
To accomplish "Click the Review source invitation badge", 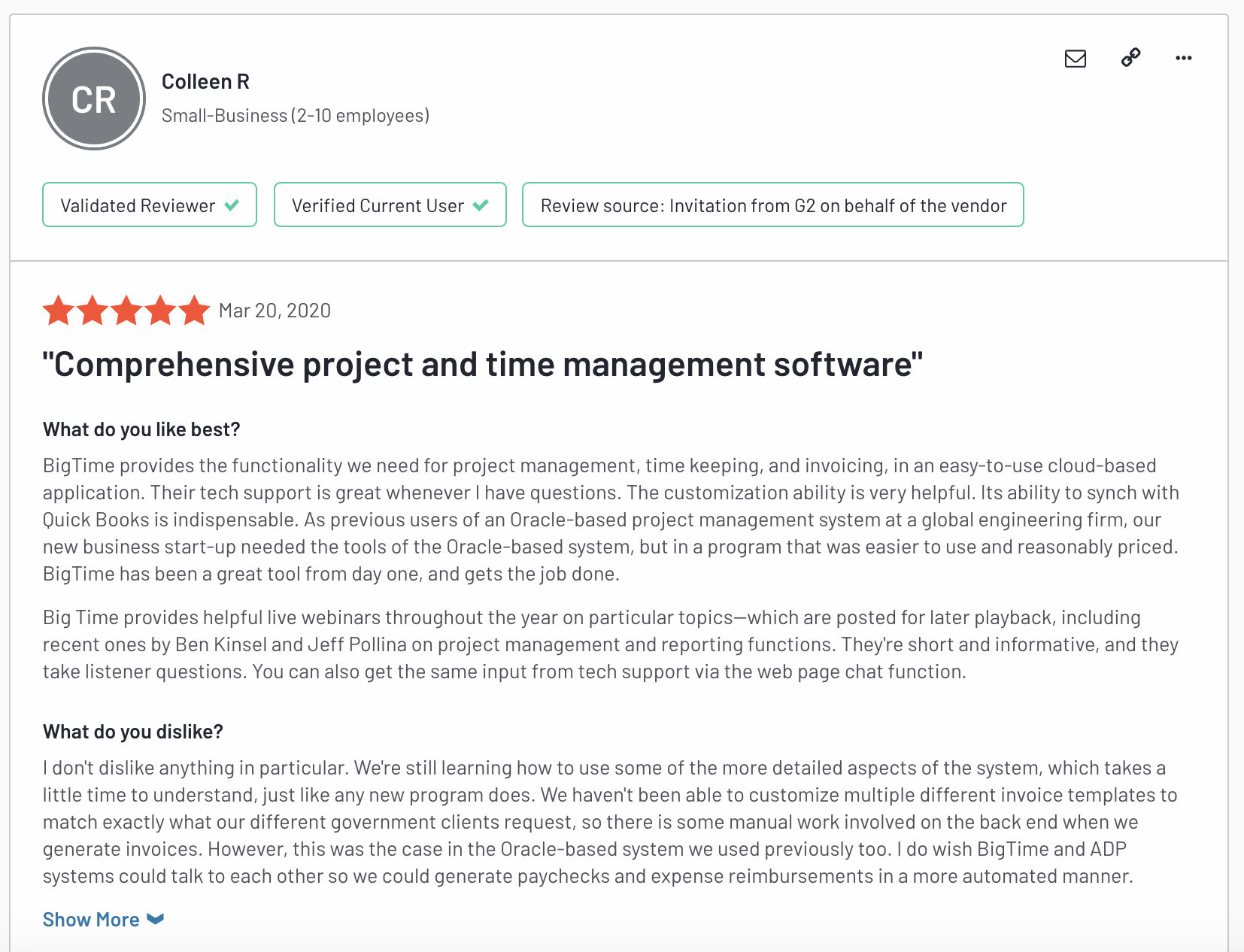I will coord(773,205).
